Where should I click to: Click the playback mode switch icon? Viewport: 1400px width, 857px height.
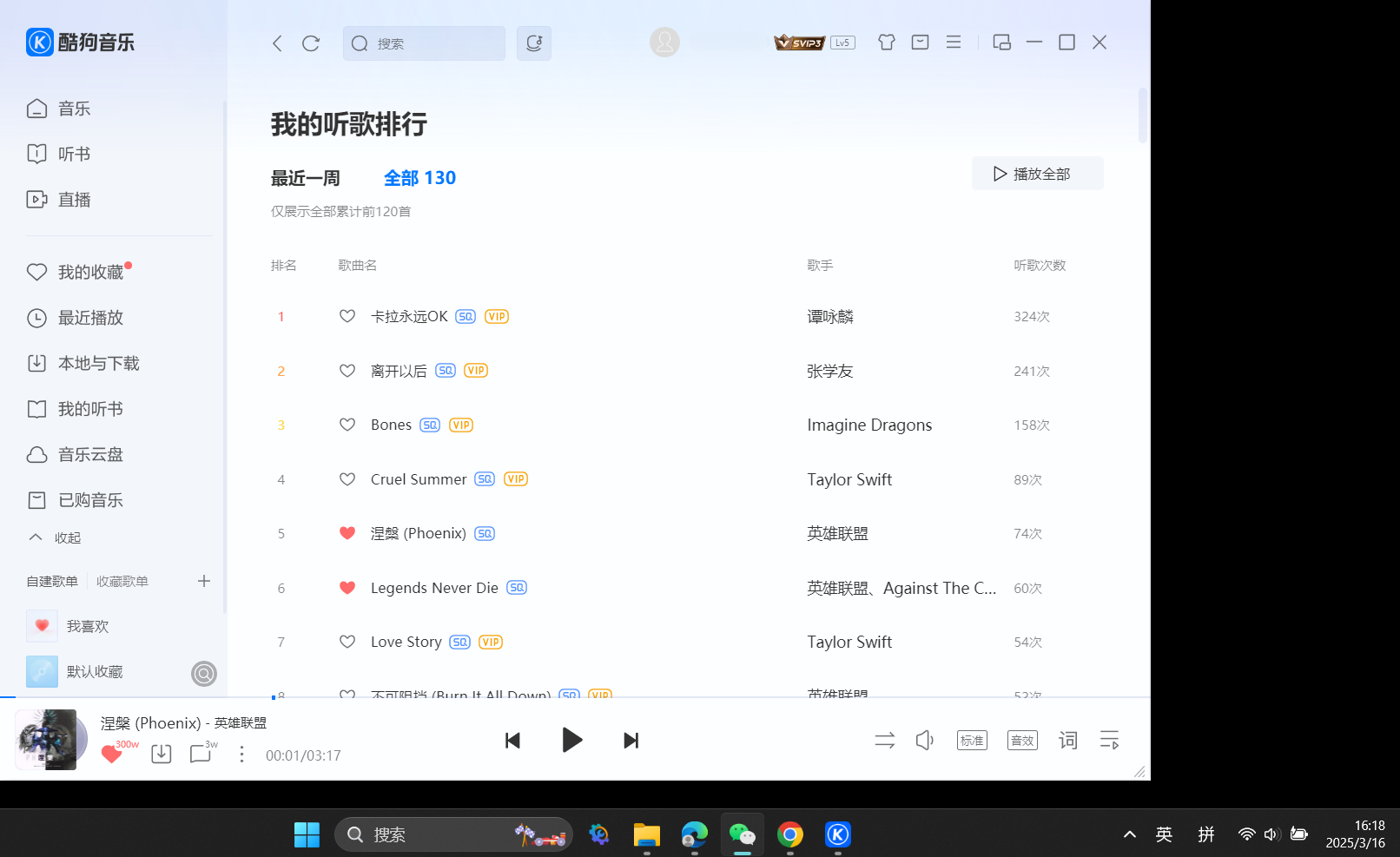pos(884,740)
